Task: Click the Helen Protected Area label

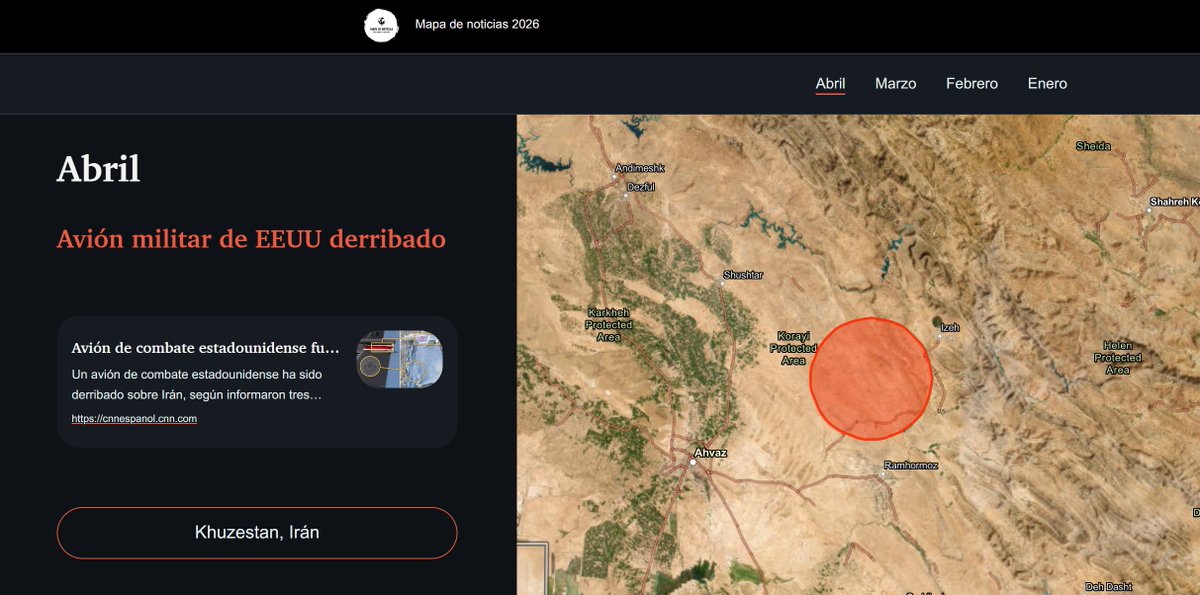Action: (x=1118, y=357)
